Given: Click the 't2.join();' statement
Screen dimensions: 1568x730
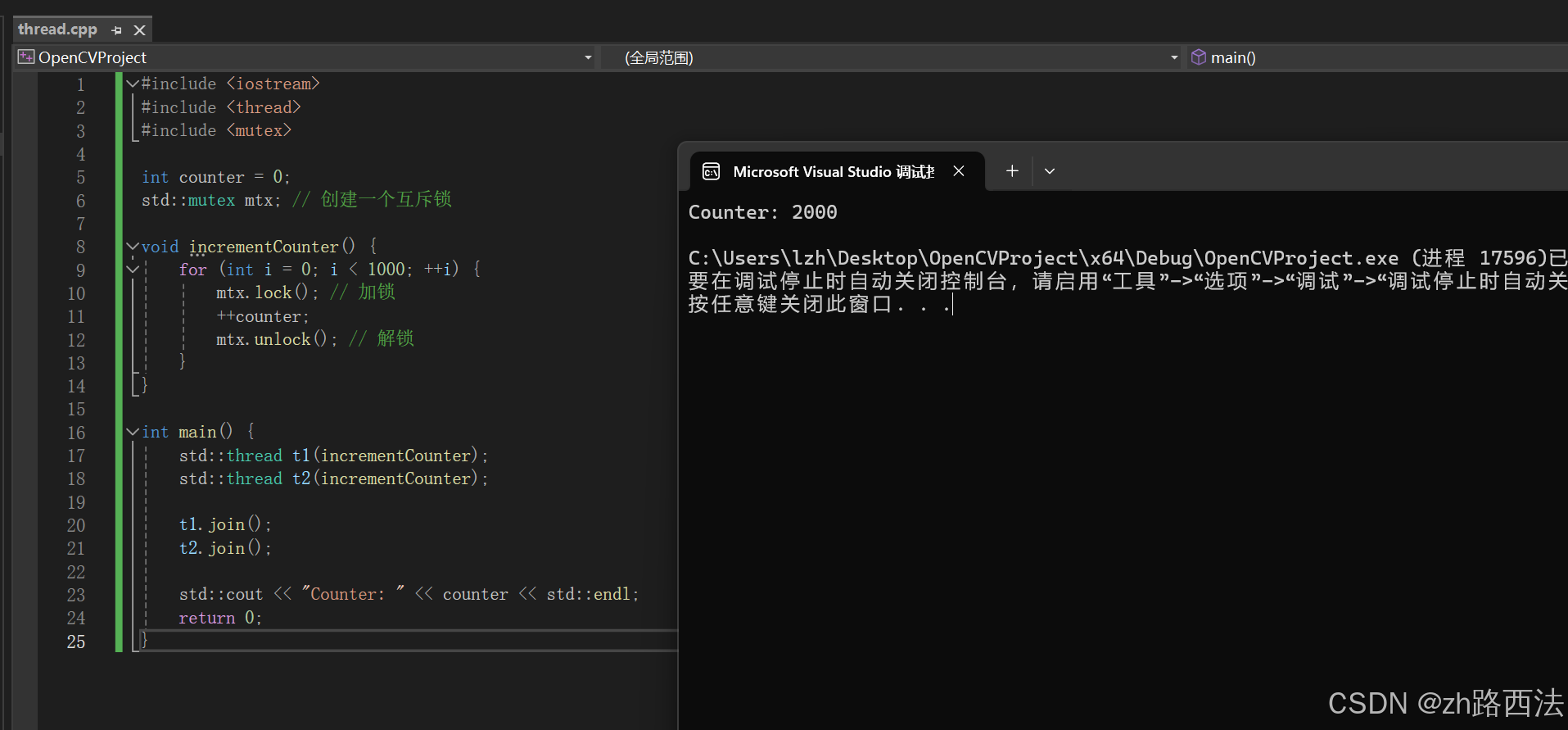Looking at the screenshot, I should 225,548.
